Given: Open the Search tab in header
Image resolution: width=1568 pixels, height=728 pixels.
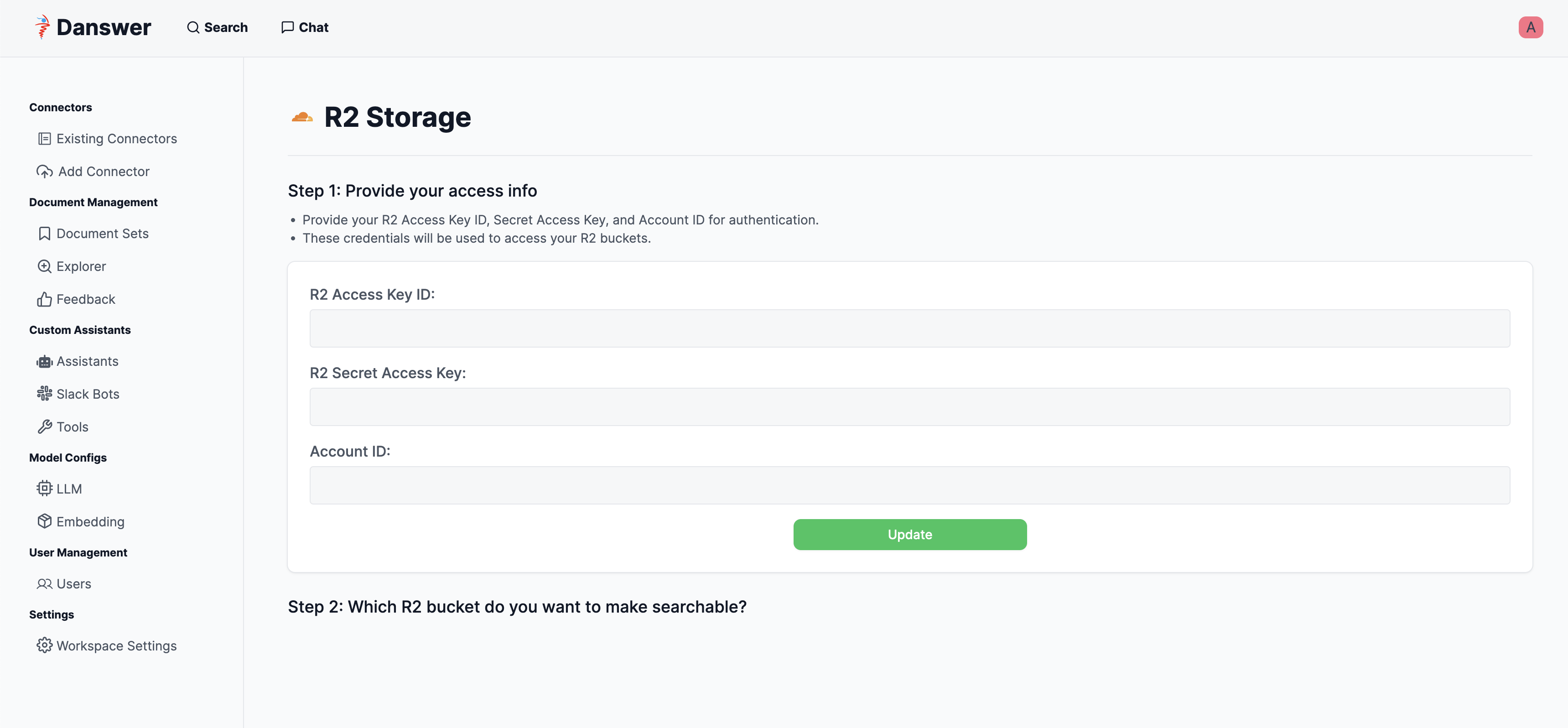Looking at the screenshot, I should (x=217, y=27).
